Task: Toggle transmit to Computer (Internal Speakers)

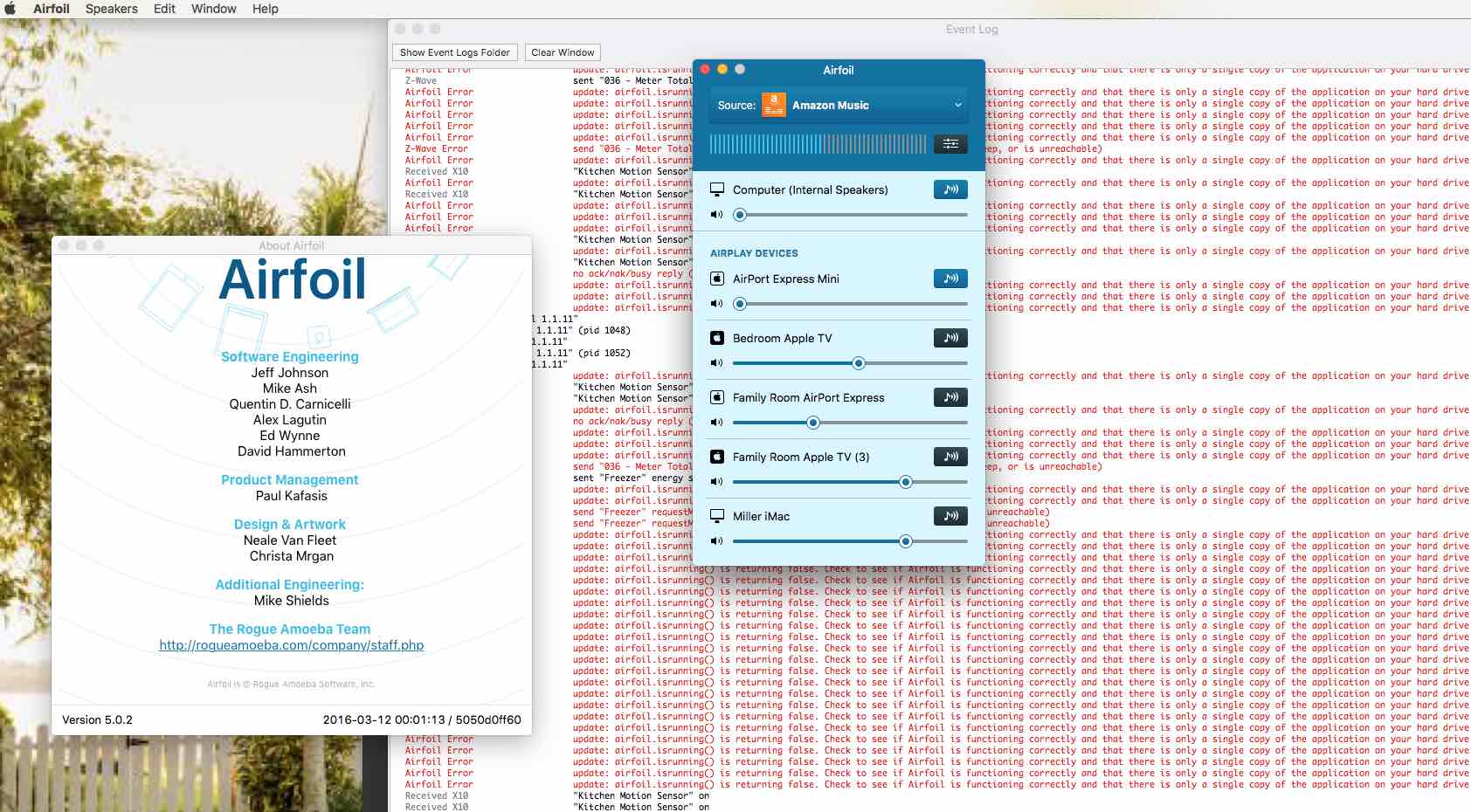Action: pos(950,189)
